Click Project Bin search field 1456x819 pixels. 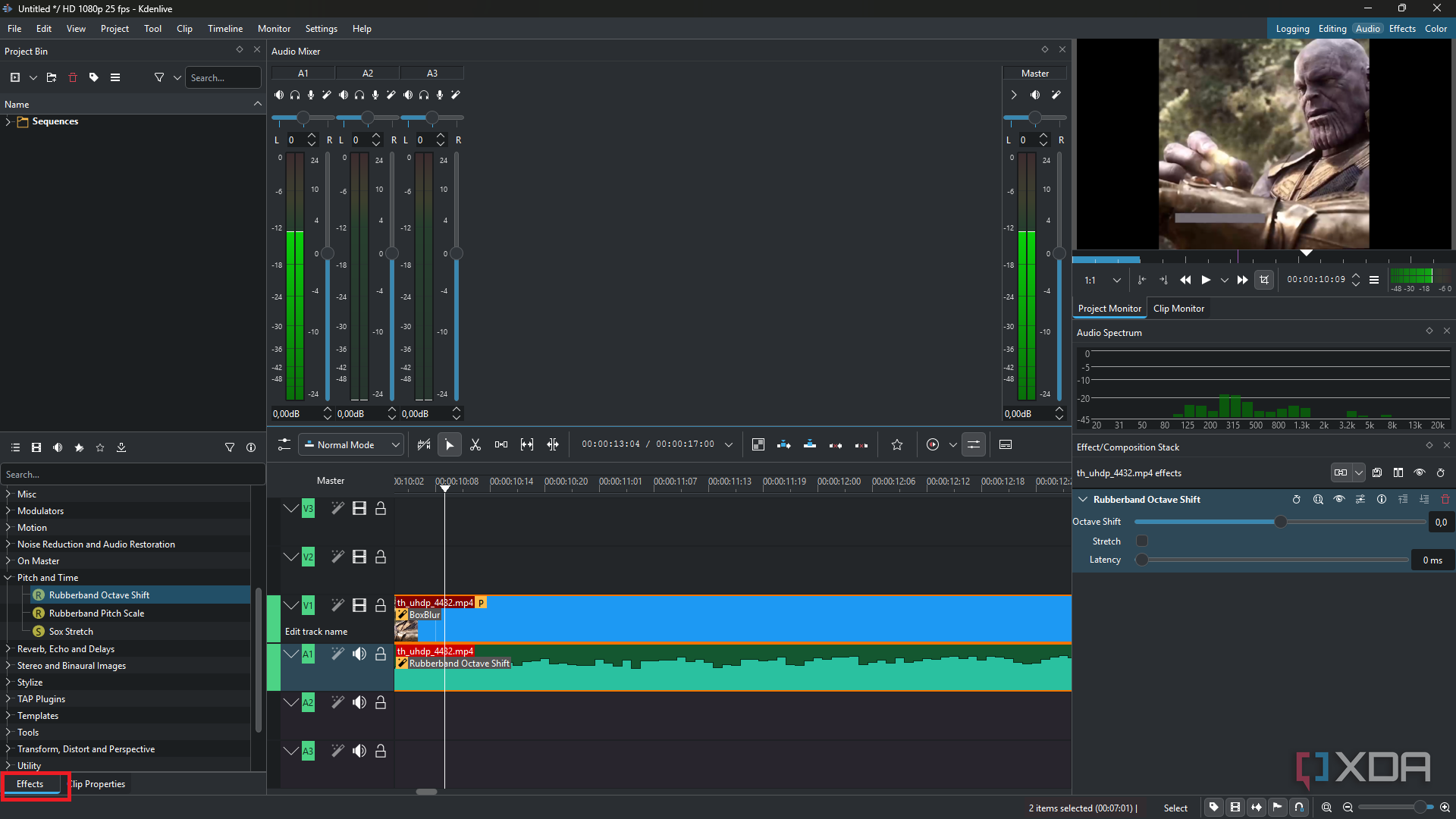point(223,77)
